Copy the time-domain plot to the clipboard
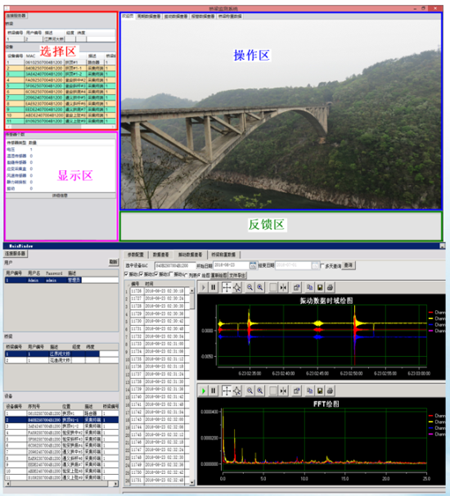Image resolution: width=450 pixels, height=496 pixels. point(310,287)
